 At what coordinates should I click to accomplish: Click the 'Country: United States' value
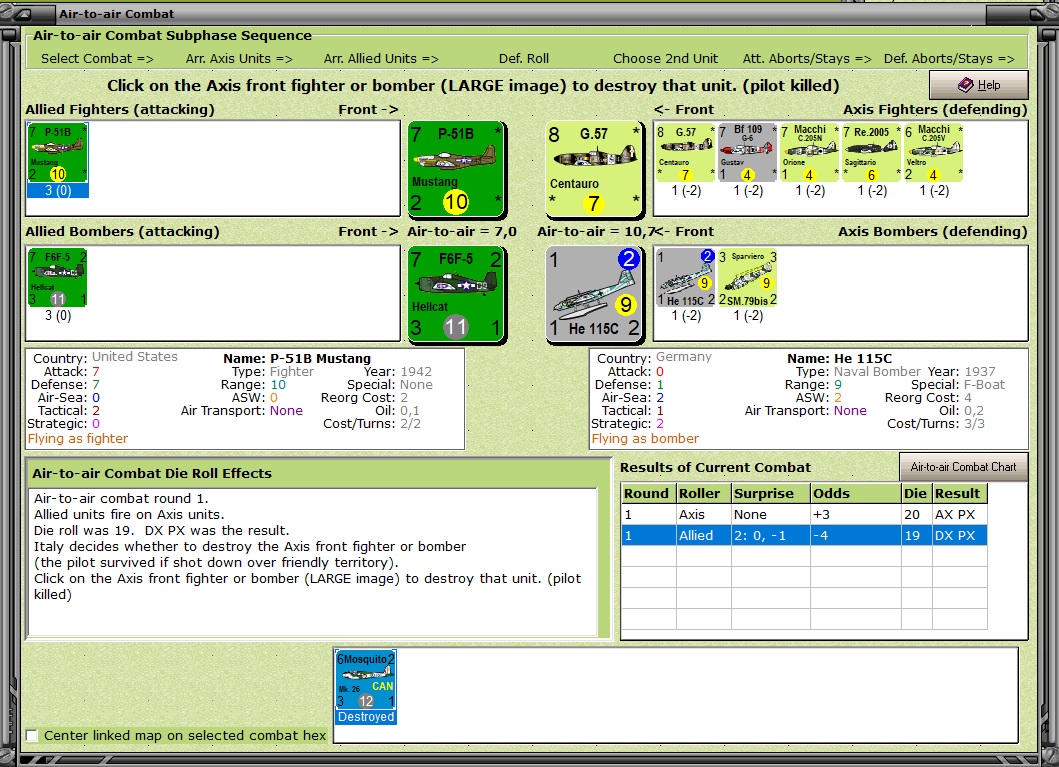[134, 357]
